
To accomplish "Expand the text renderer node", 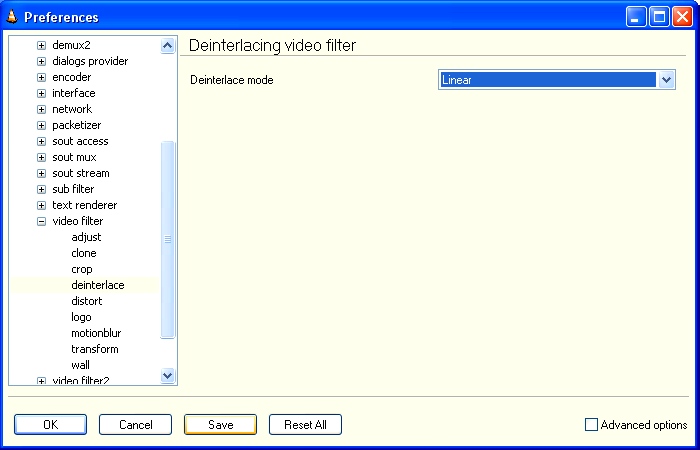I will 41,205.
